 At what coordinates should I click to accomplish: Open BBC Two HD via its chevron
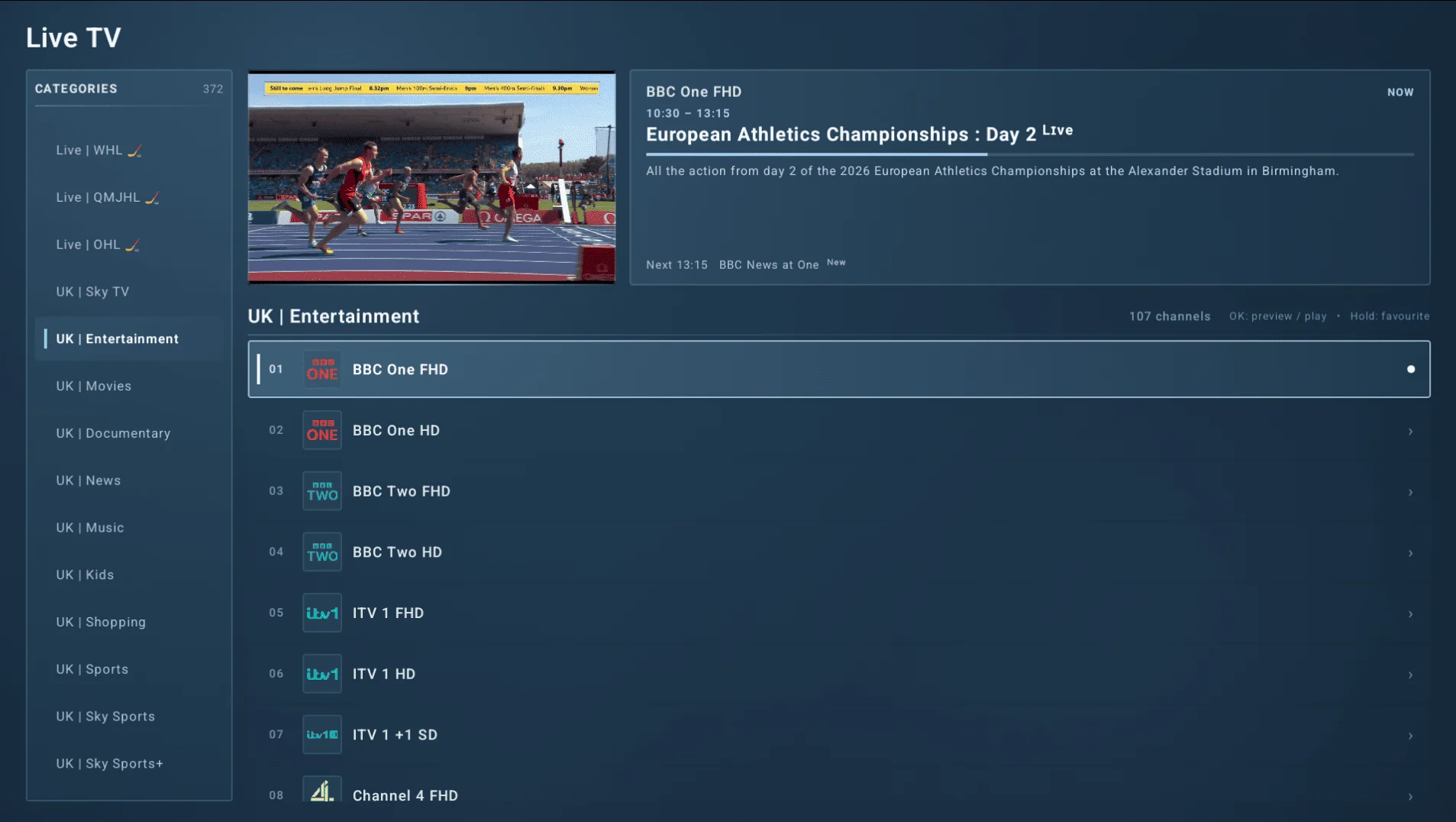[1411, 553]
